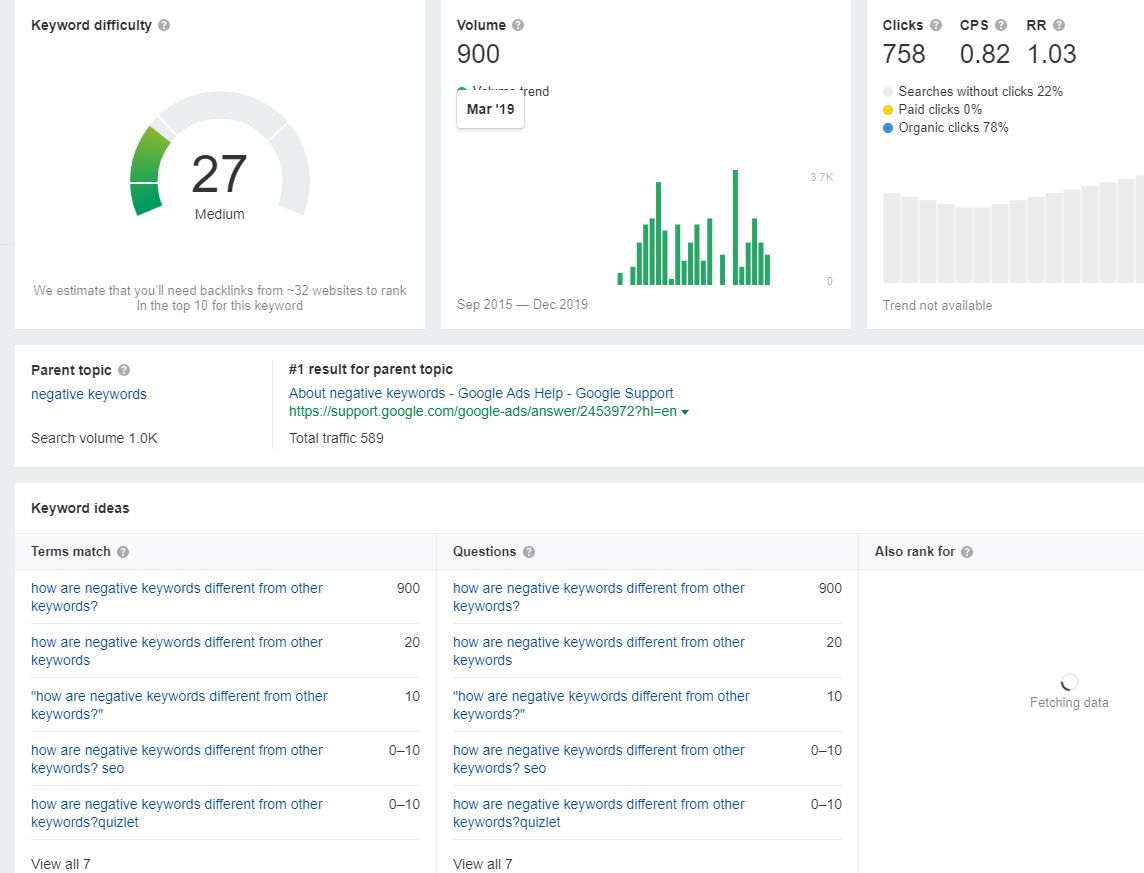This screenshot has height=873, width=1144.
Task: Open first Terms match keyword with question mark
Action: click(177, 597)
